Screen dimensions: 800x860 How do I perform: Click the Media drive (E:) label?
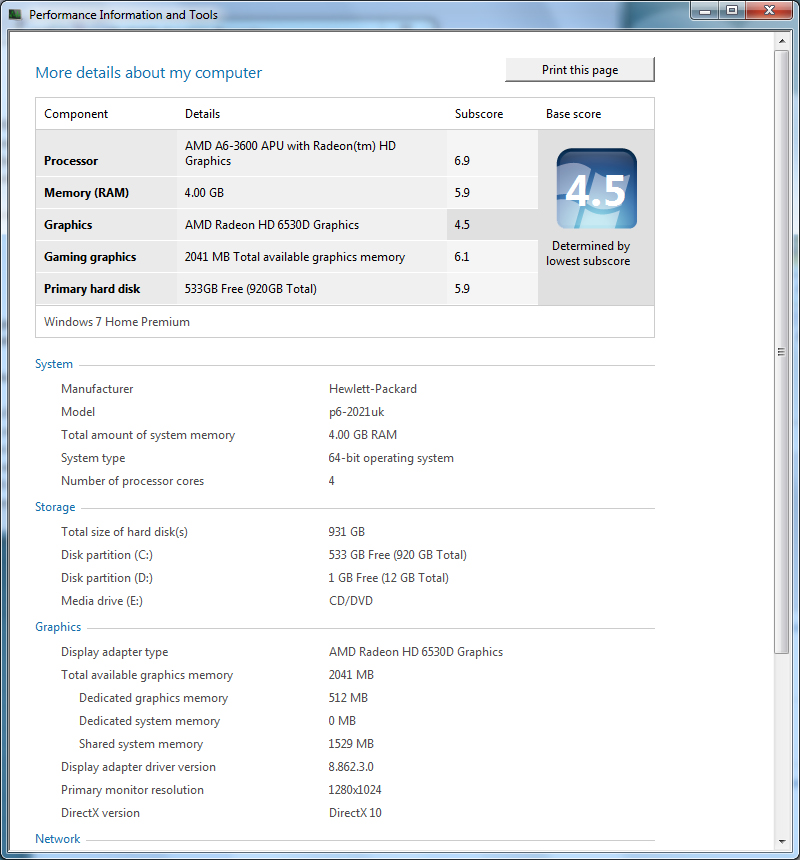click(101, 601)
